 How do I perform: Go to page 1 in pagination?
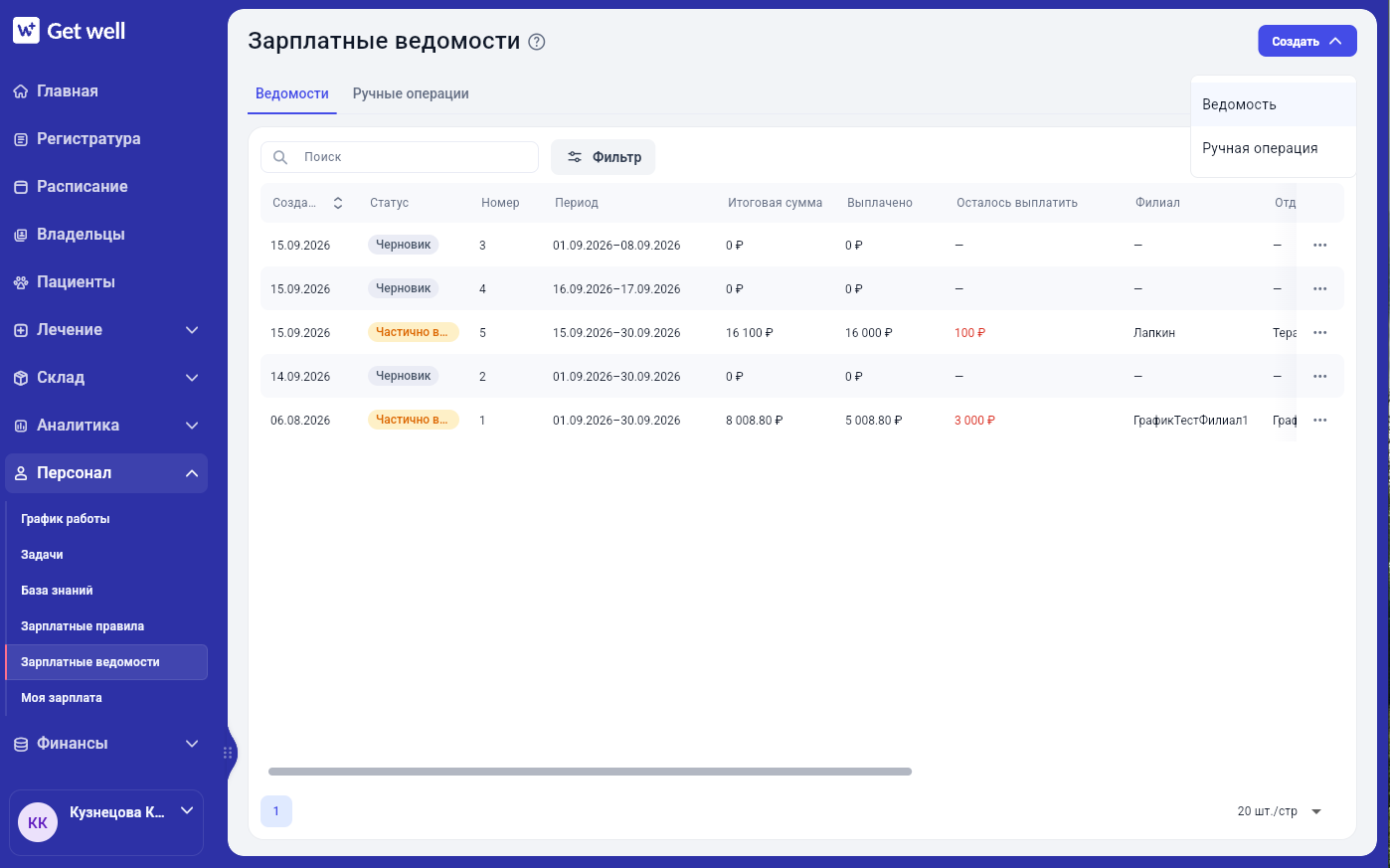276,811
